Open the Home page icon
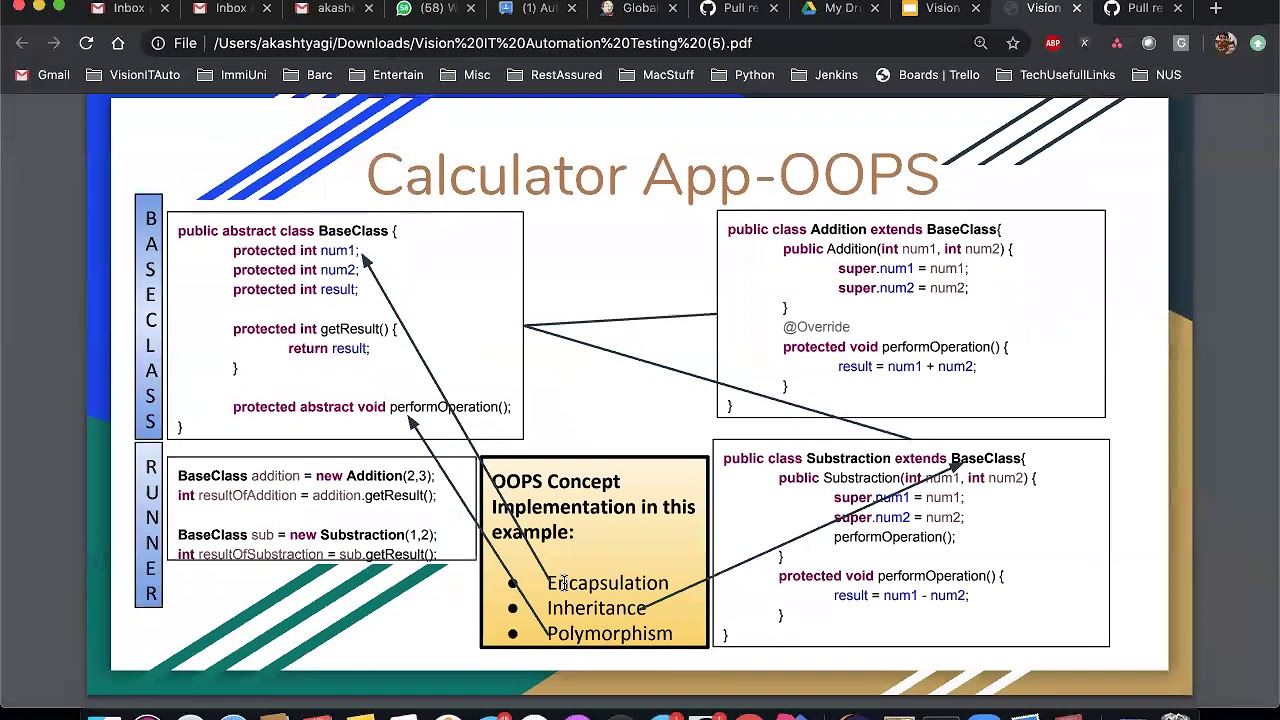The height and width of the screenshot is (720, 1280). point(118,43)
